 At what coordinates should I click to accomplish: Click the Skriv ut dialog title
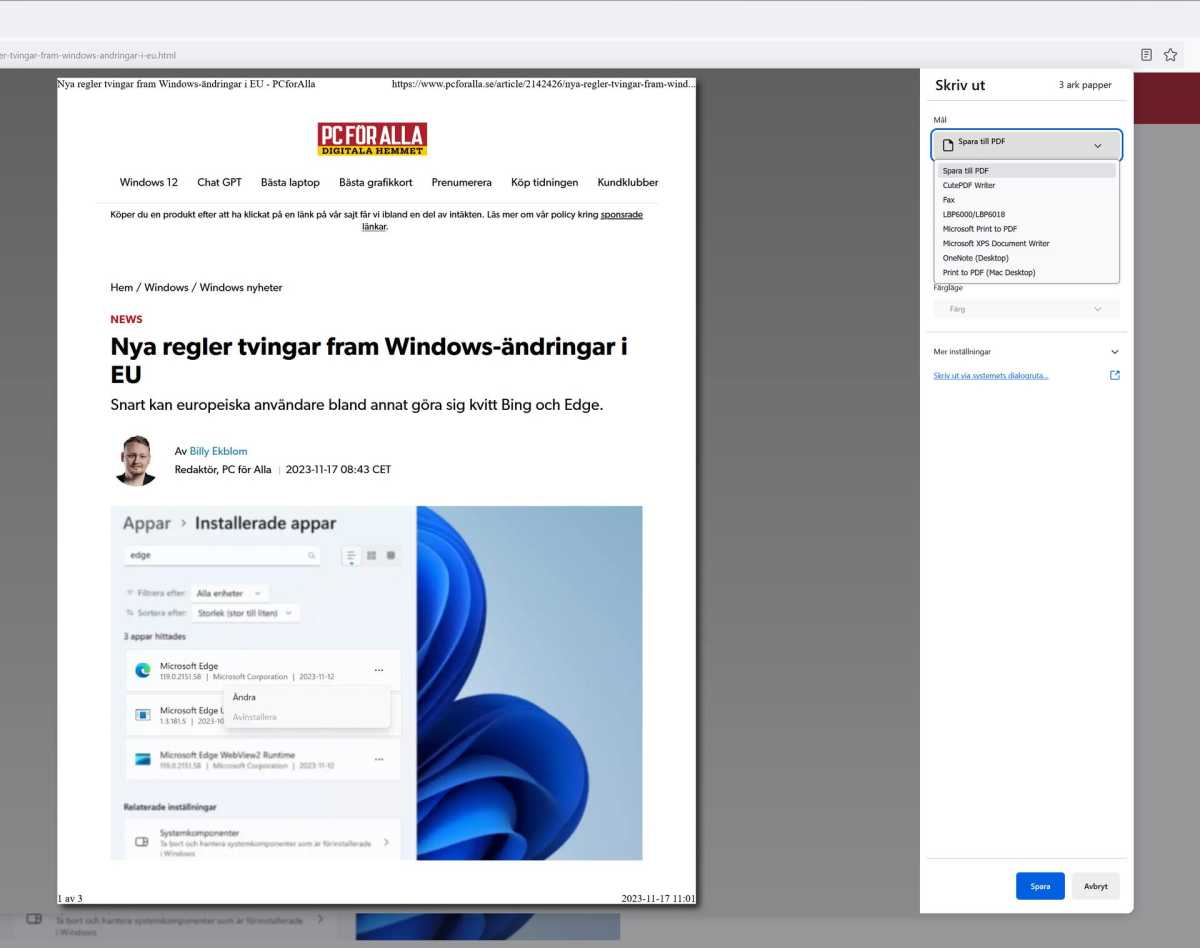[960, 85]
